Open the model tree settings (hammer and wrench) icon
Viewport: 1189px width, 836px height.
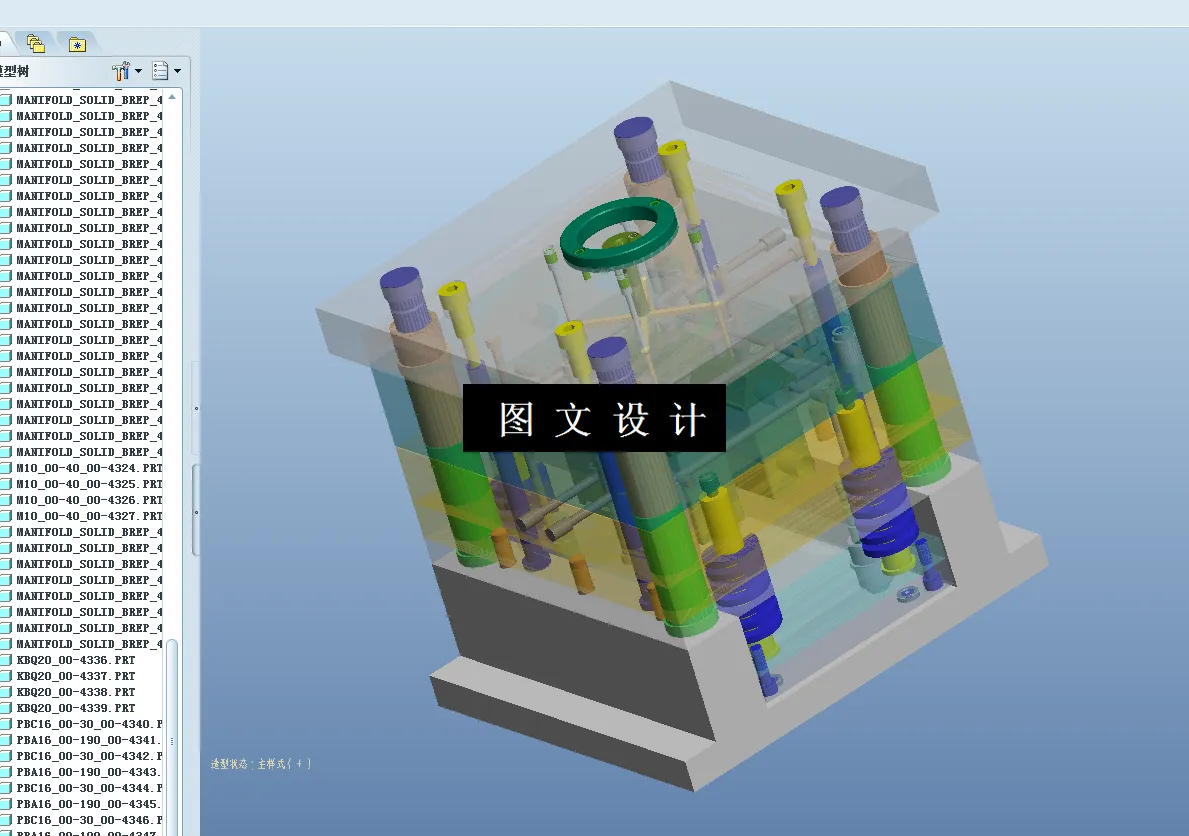pyautogui.click(x=121, y=70)
